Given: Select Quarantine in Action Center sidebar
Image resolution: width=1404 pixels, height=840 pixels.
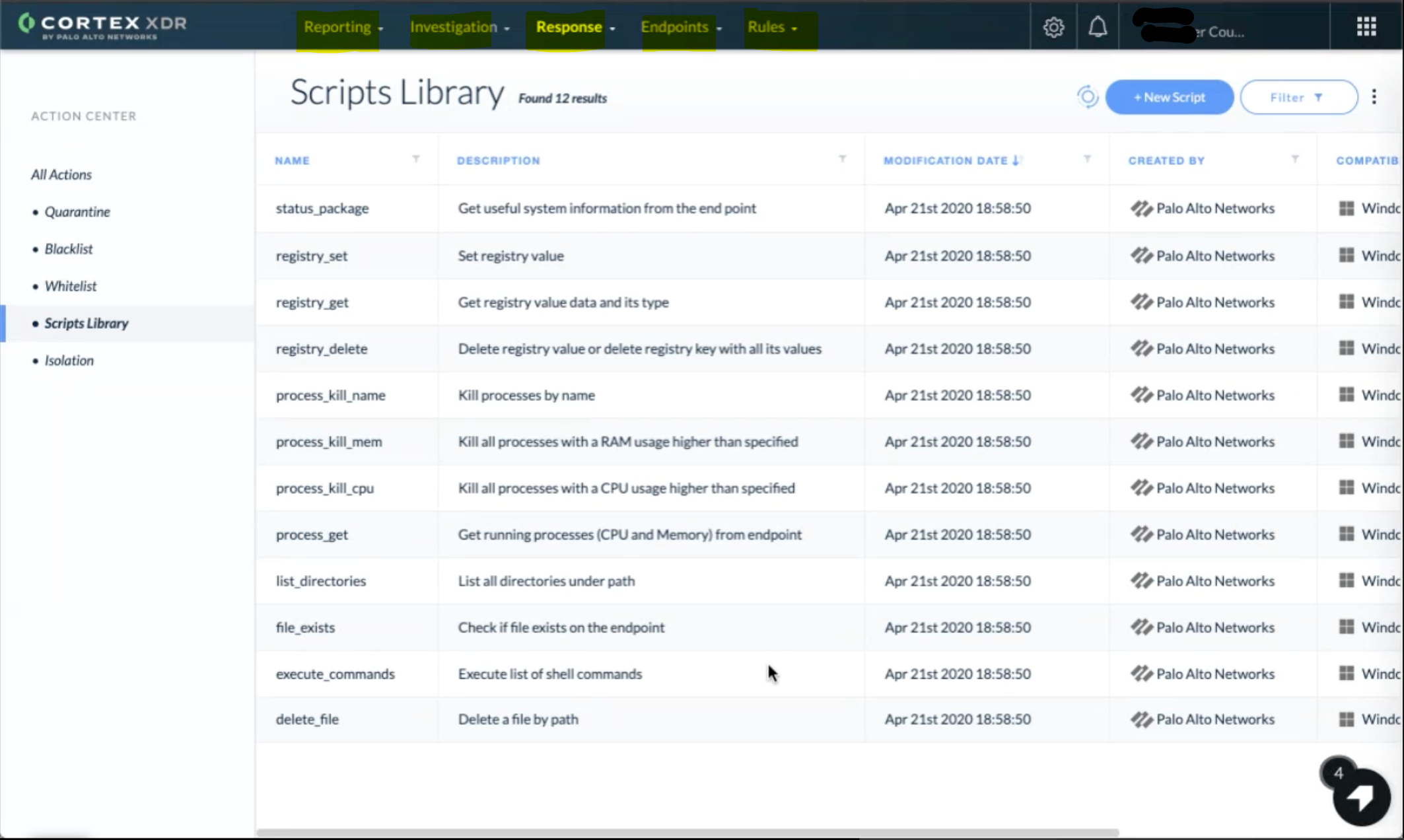Looking at the screenshot, I should pos(77,212).
